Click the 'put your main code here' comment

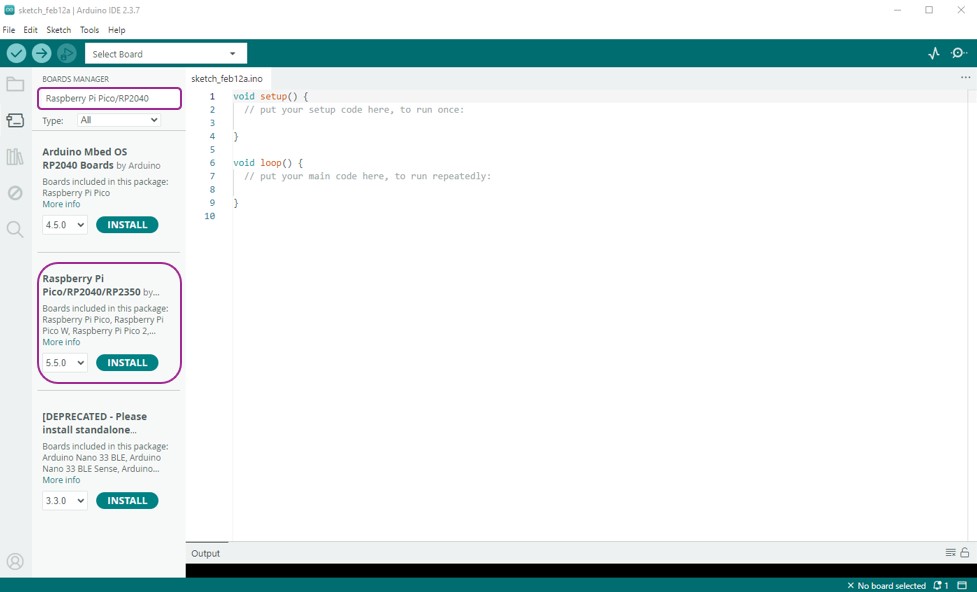[x=368, y=176]
